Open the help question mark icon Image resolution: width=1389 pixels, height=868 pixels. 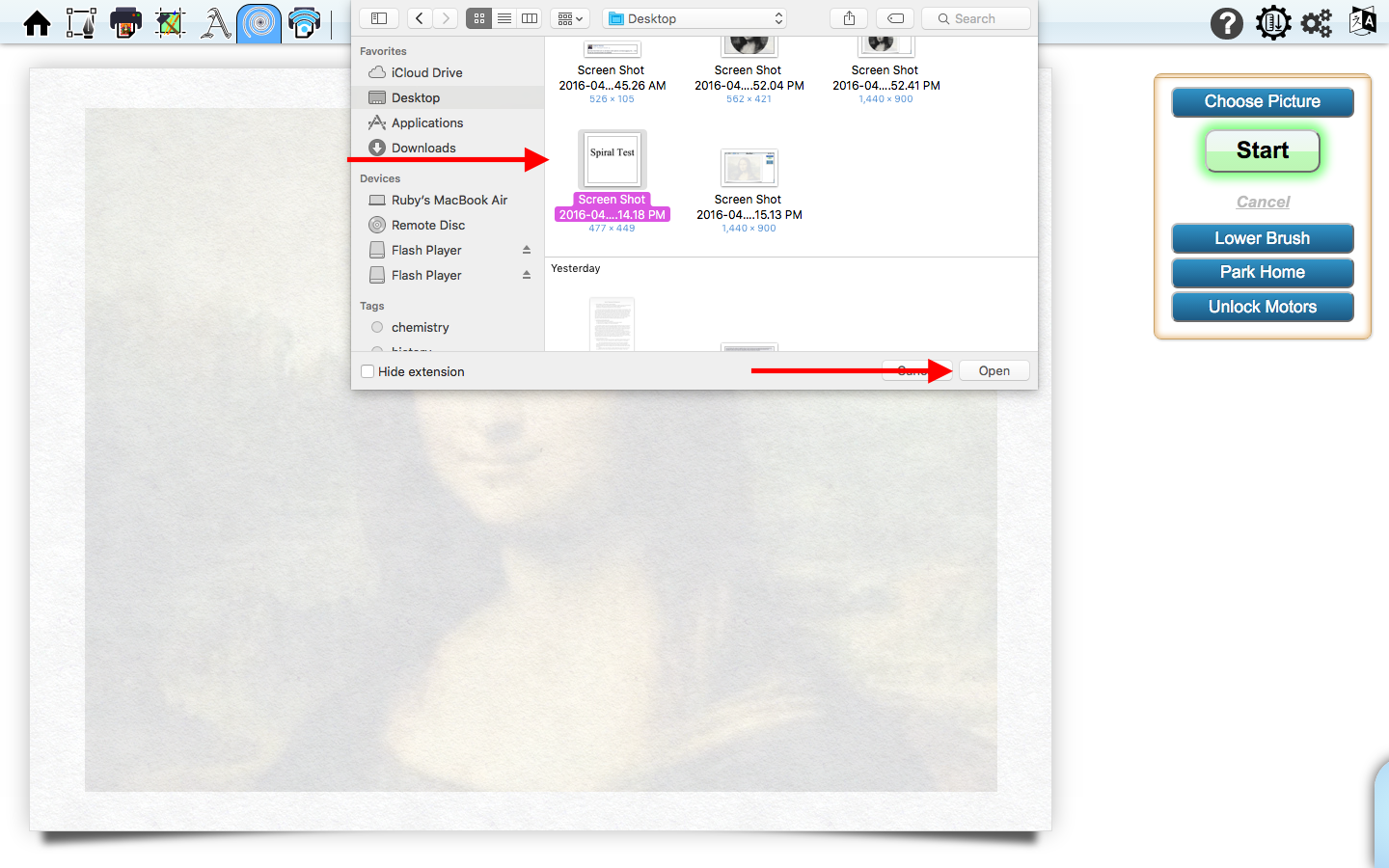pyautogui.click(x=1227, y=22)
